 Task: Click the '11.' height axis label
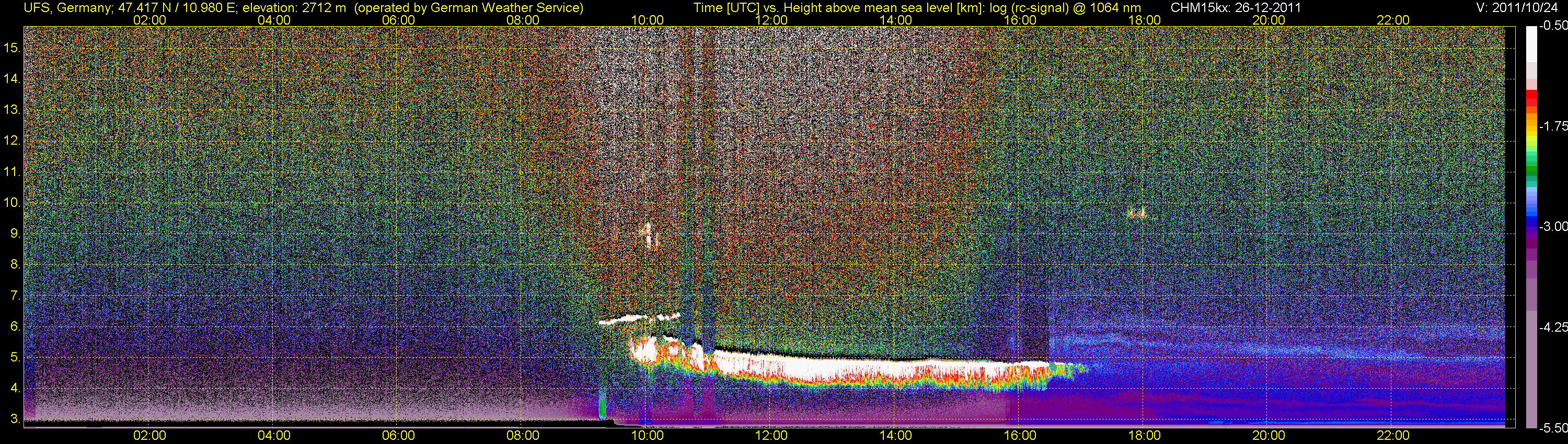[x=12, y=171]
